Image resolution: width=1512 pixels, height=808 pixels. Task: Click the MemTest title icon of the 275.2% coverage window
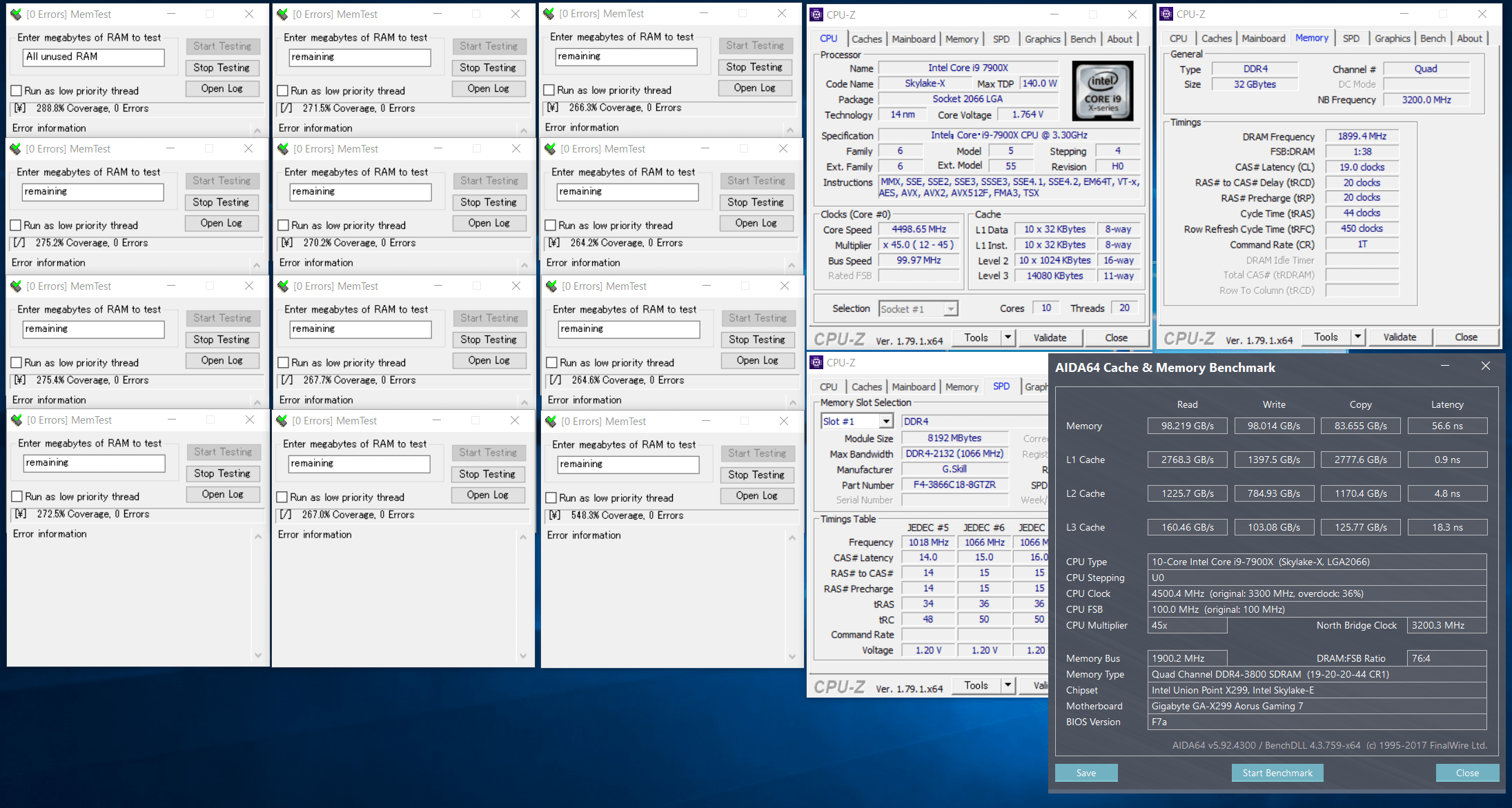[x=16, y=149]
